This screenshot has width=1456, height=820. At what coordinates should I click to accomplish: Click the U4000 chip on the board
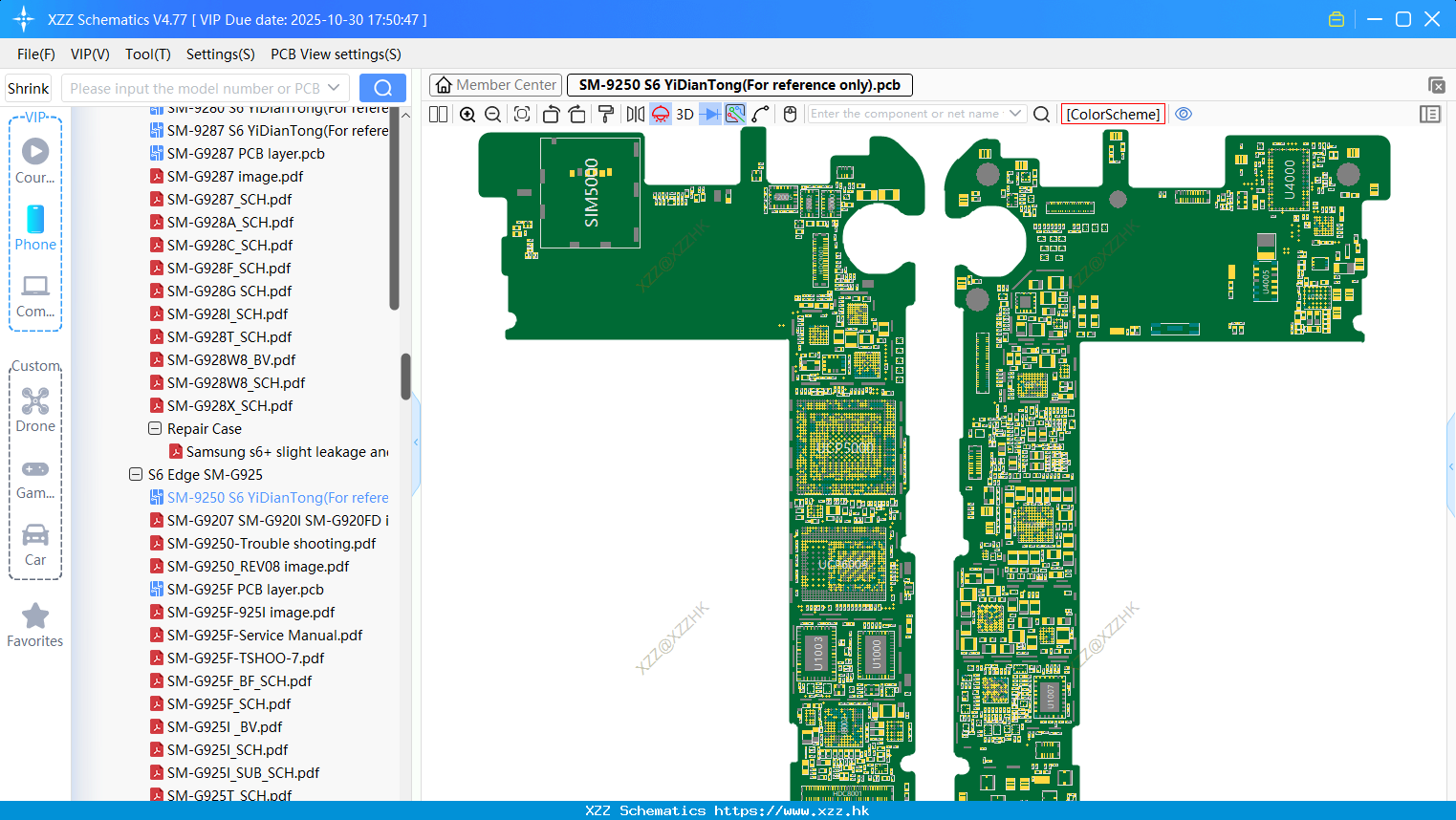pos(1290,179)
